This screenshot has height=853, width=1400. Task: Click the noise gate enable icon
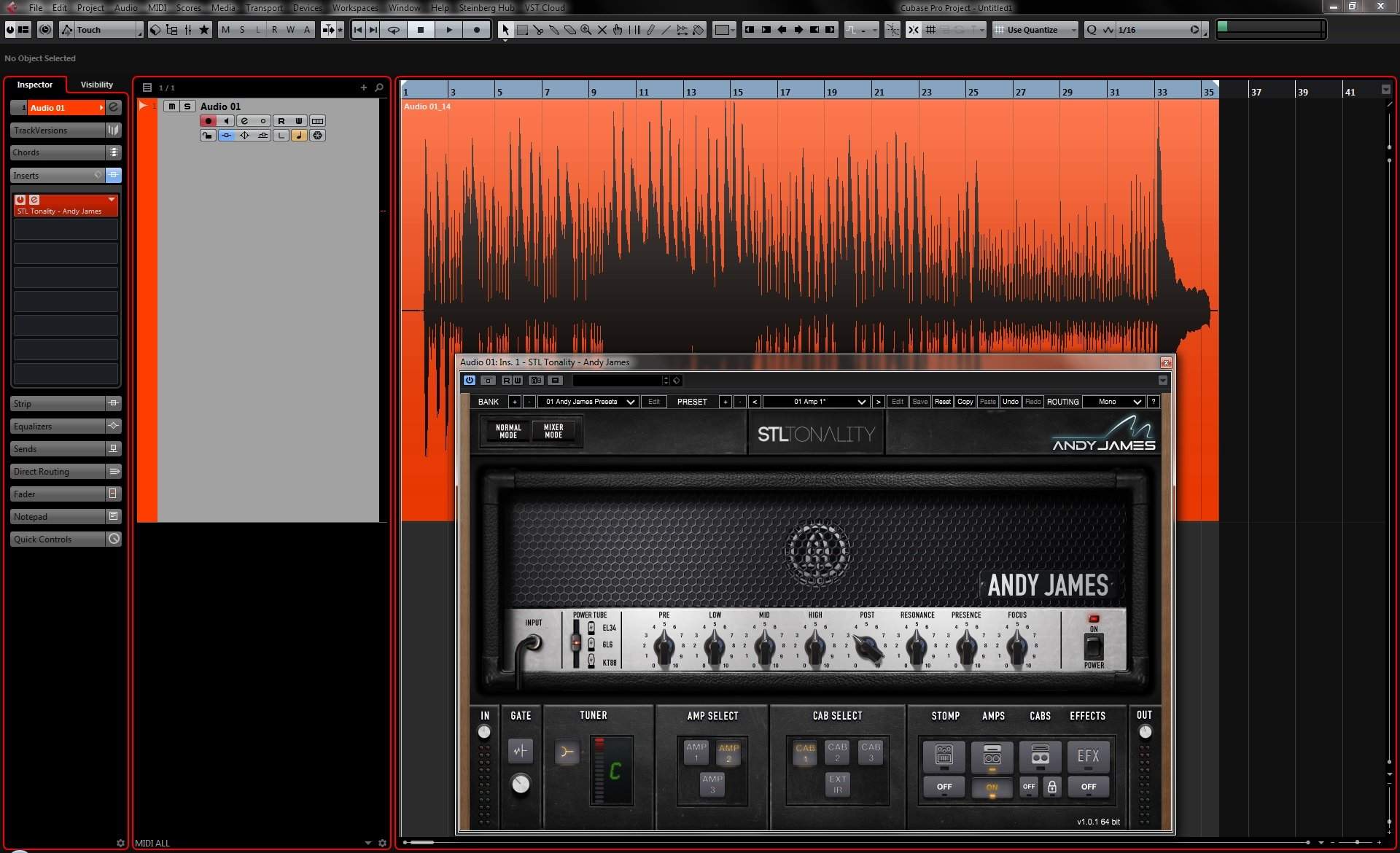tap(520, 750)
